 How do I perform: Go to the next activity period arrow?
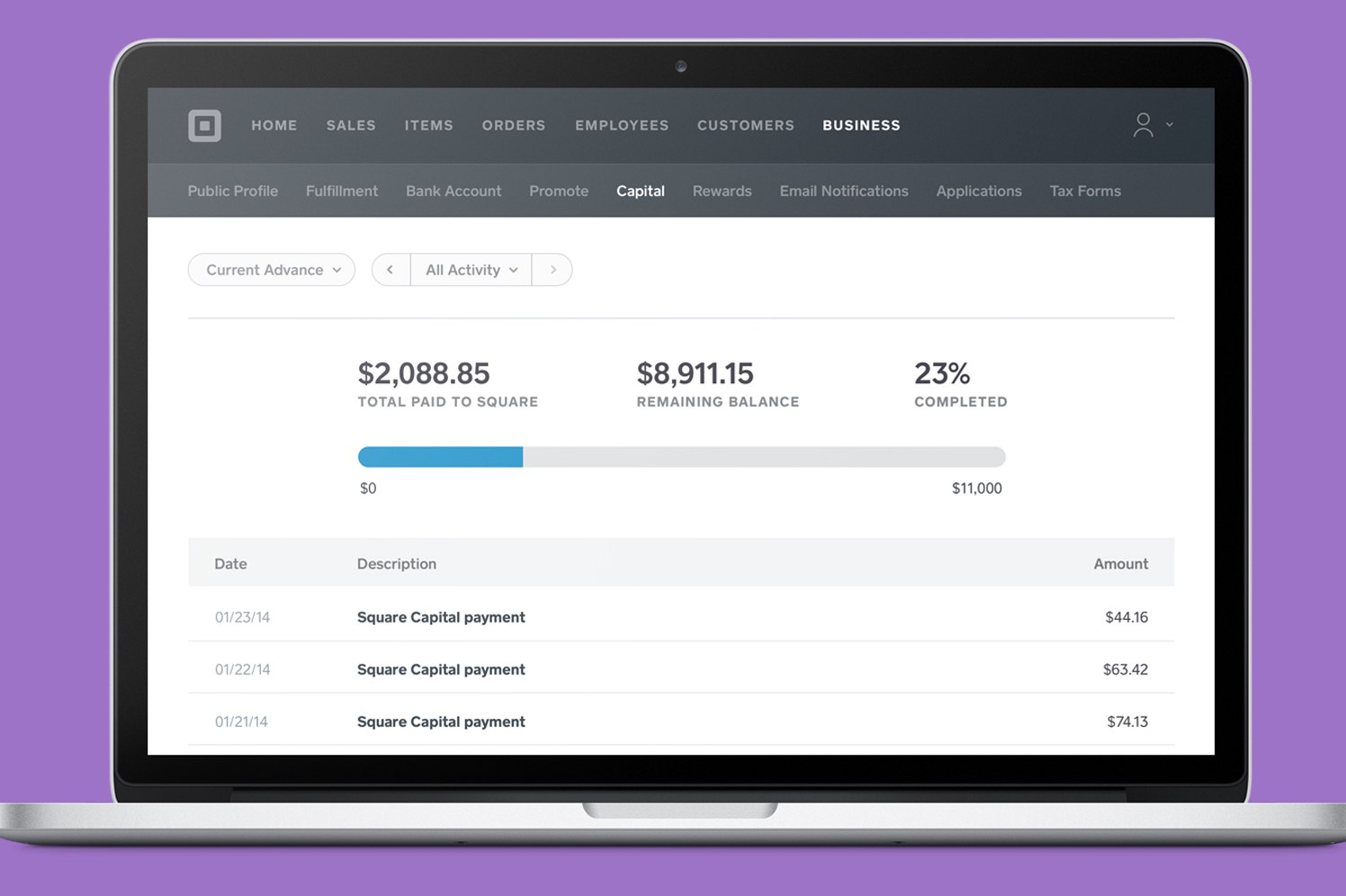click(x=552, y=270)
